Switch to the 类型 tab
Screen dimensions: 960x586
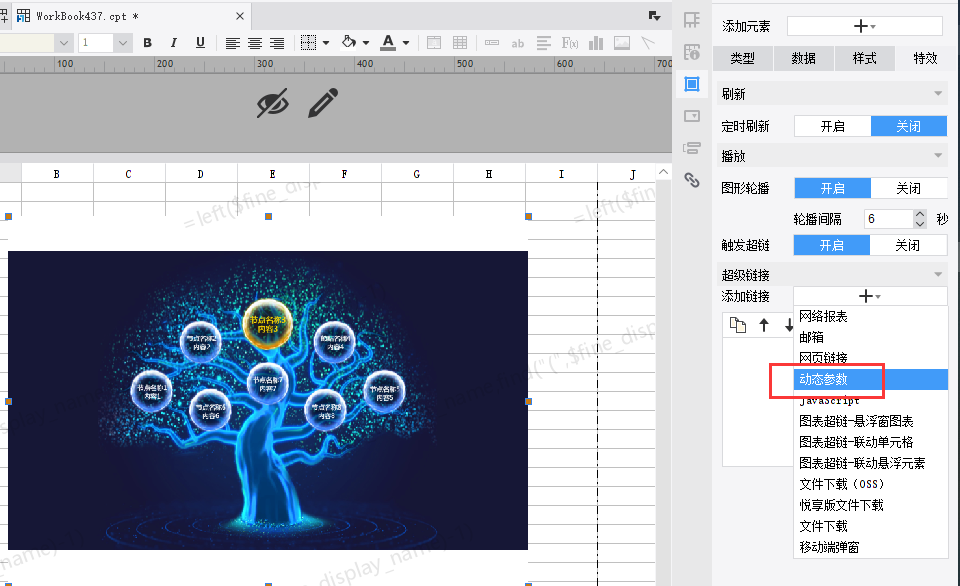tap(743, 58)
